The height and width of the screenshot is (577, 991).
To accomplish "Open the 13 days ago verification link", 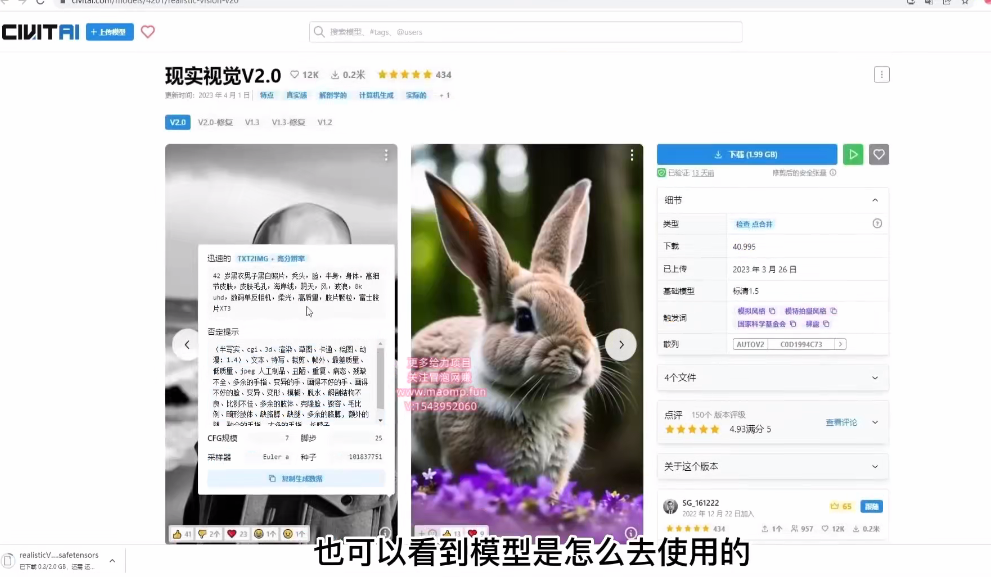I will [x=703, y=173].
